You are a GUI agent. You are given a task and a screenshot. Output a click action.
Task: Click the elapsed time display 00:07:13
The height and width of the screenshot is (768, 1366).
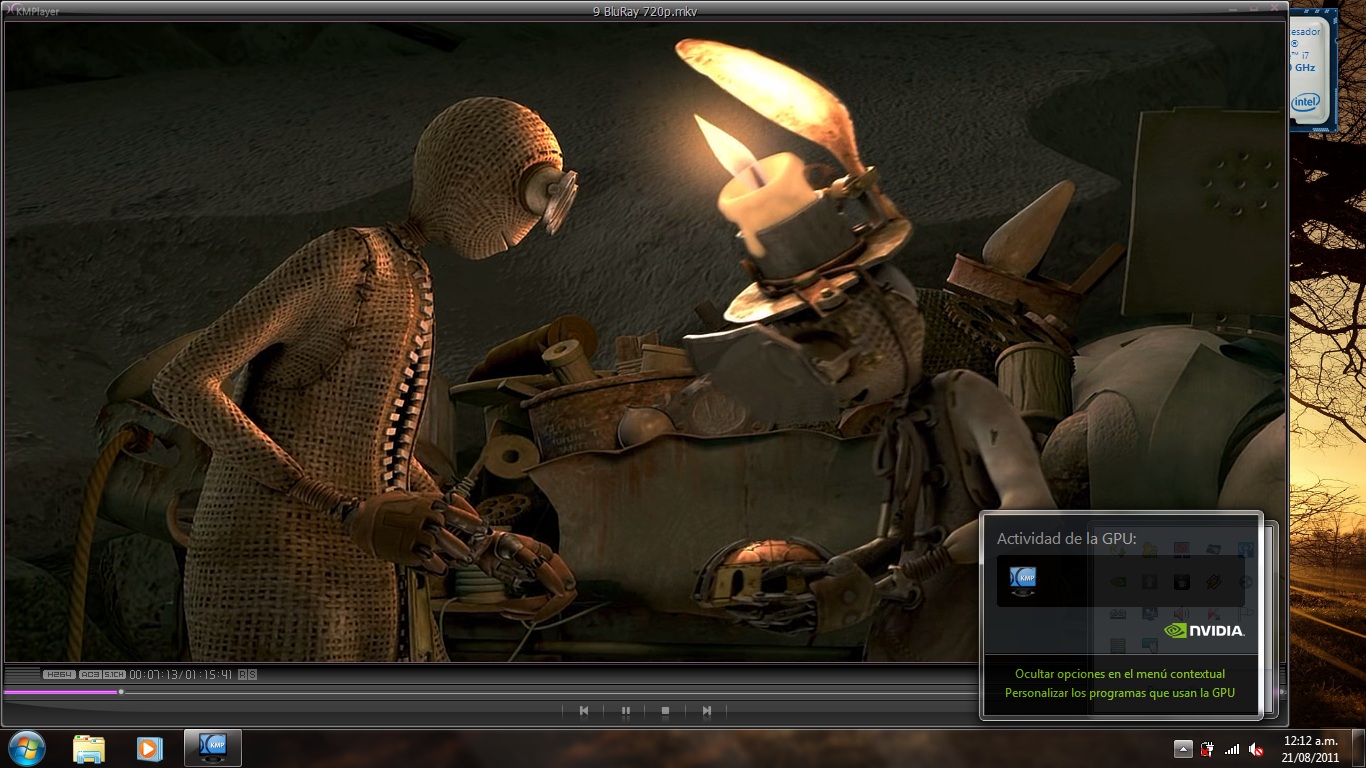[x=154, y=674]
